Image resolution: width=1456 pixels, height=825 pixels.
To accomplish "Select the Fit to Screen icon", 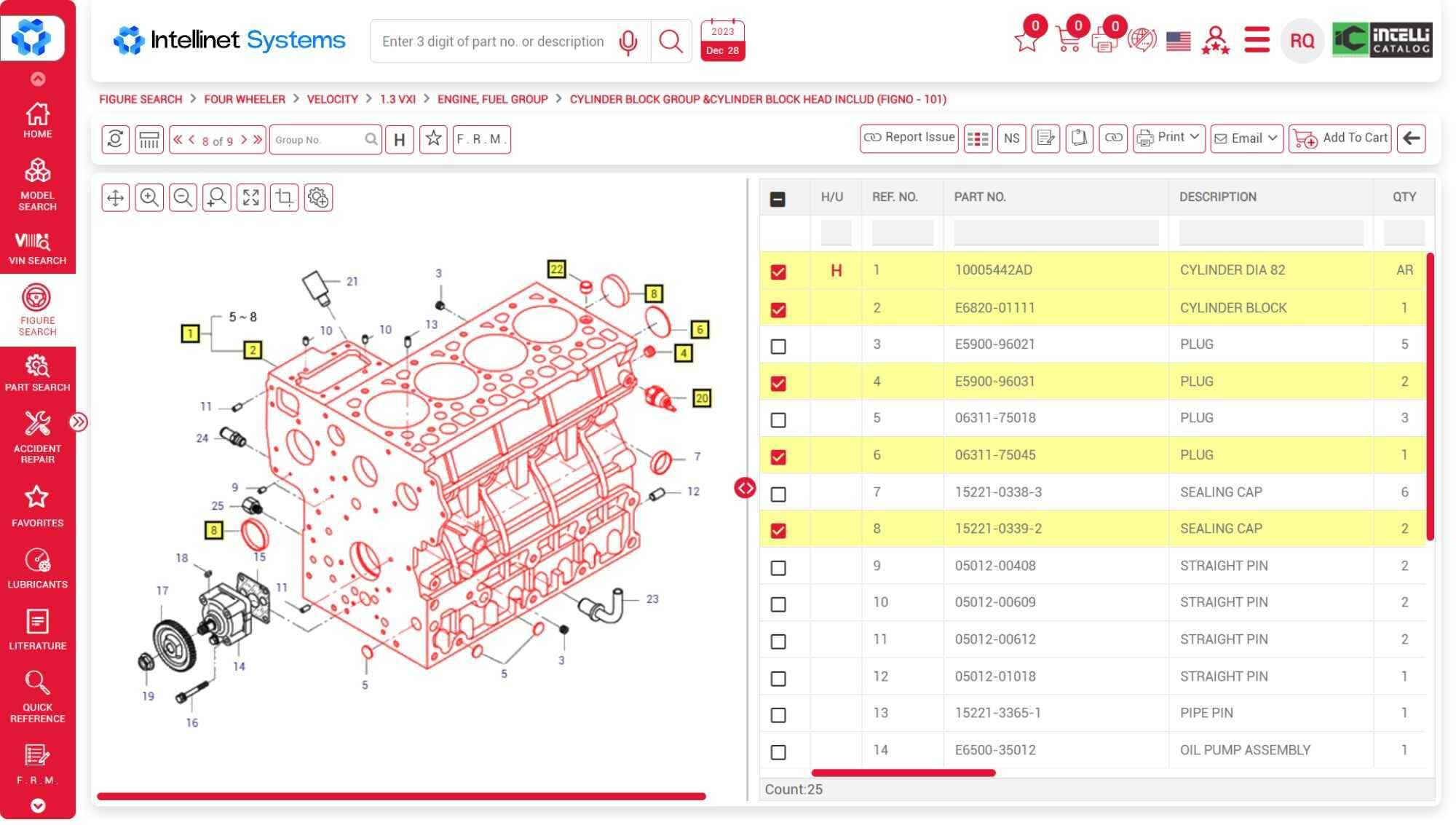I will coord(250,197).
